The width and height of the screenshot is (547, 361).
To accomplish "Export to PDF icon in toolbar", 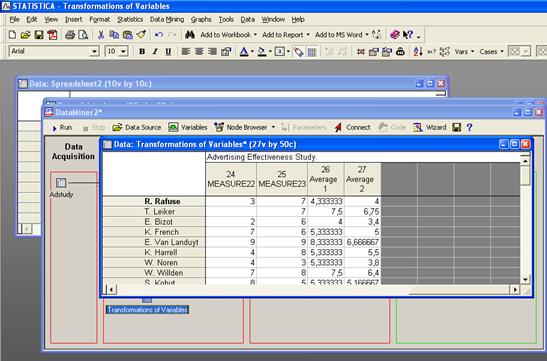I will (52, 35).
